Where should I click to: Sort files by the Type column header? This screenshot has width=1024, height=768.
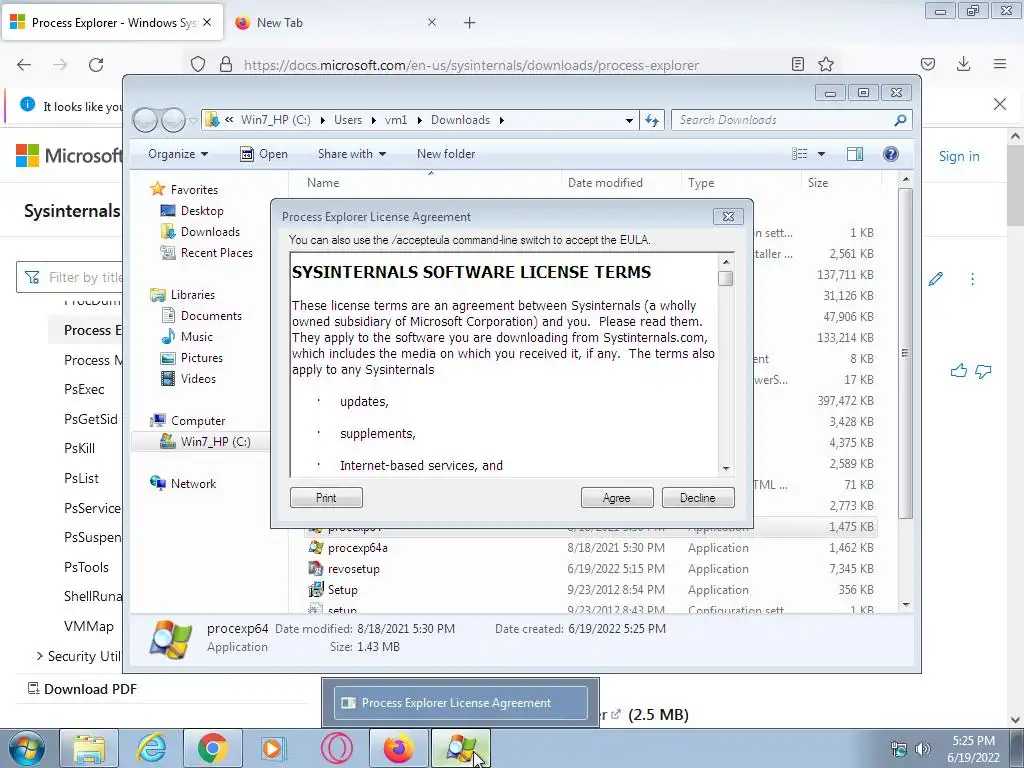[x=741, y=183]
